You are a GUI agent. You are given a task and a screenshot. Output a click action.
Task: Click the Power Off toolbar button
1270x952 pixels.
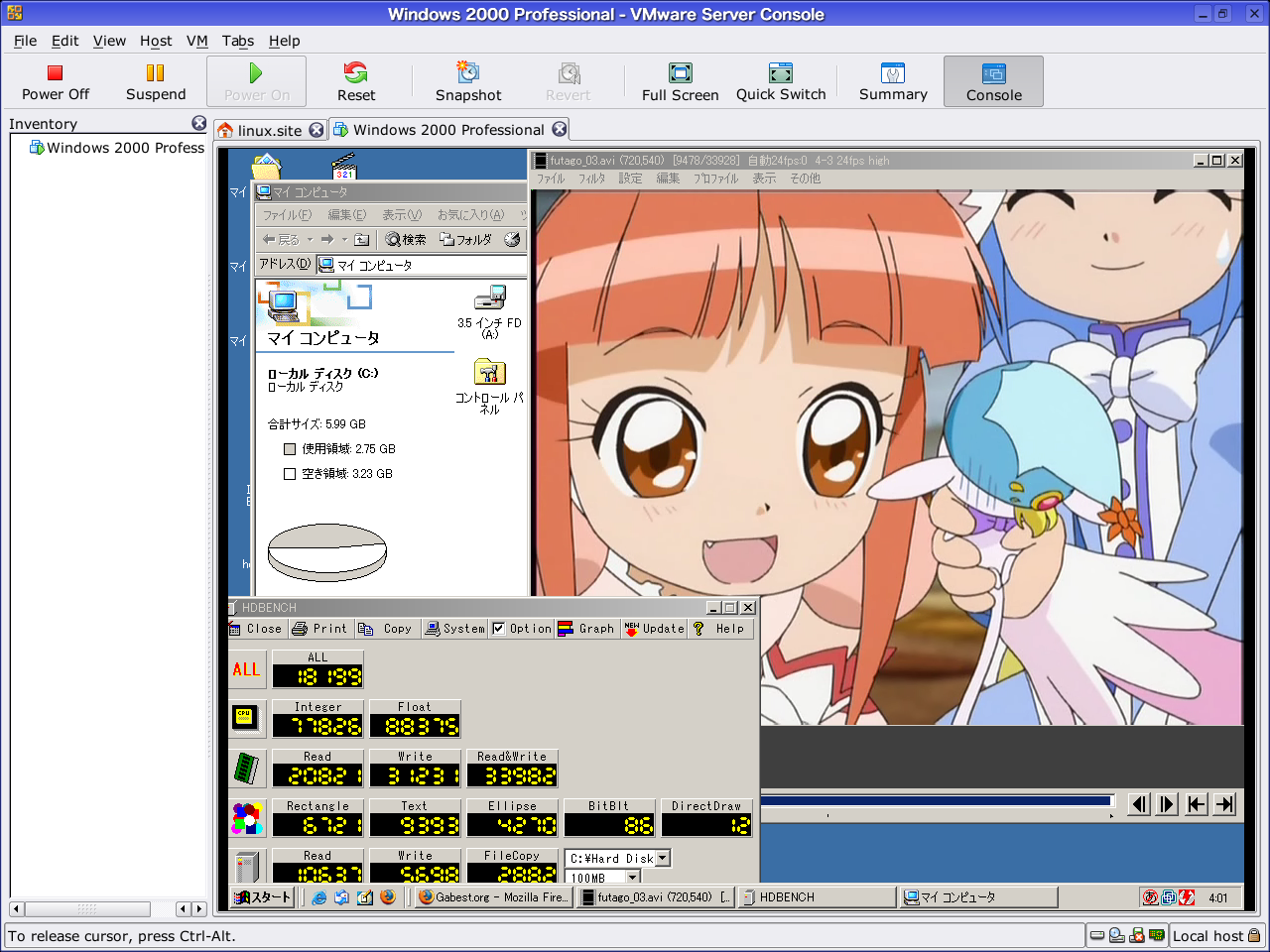56,81
